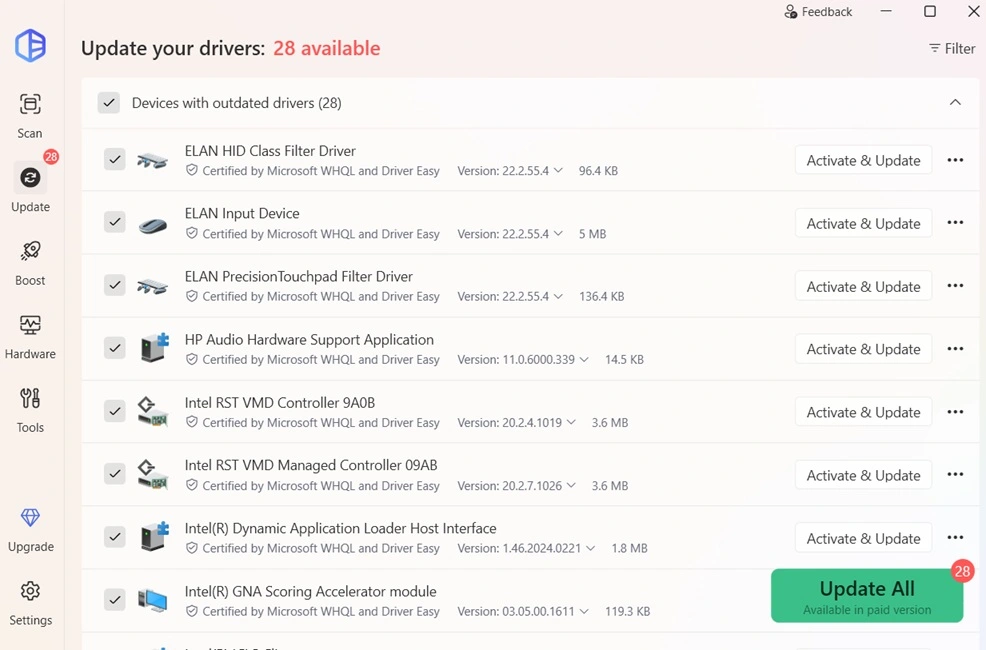Open the Boost rocket section
Viewport: 986px width, 650px height.
[30, 263]
